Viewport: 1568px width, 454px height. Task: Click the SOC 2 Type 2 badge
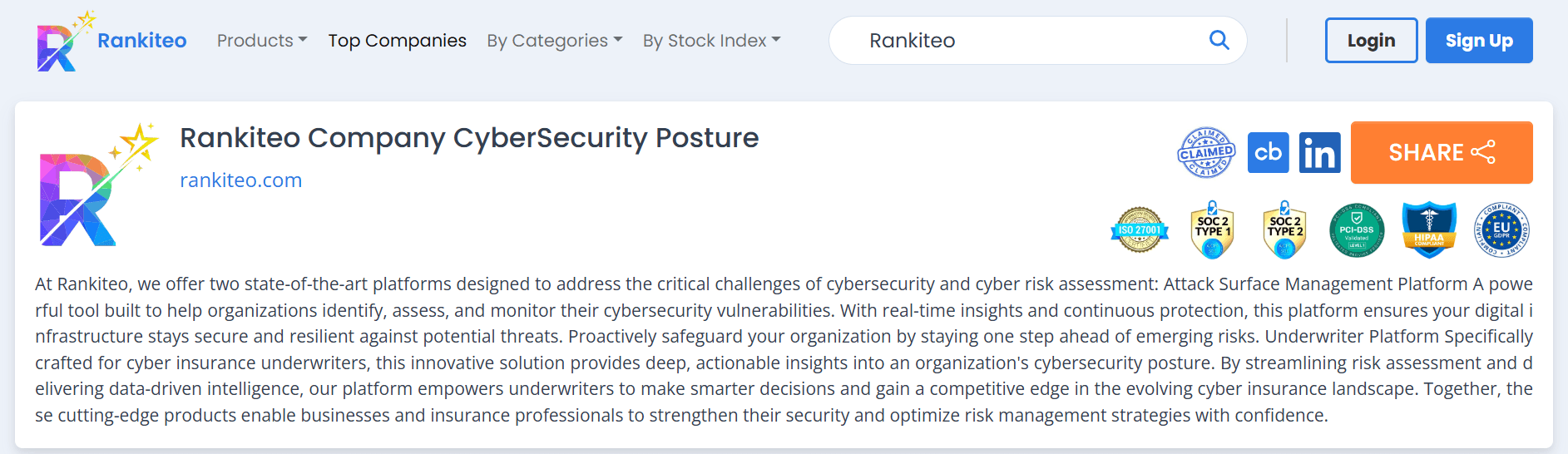click(x=1284, y=230)
